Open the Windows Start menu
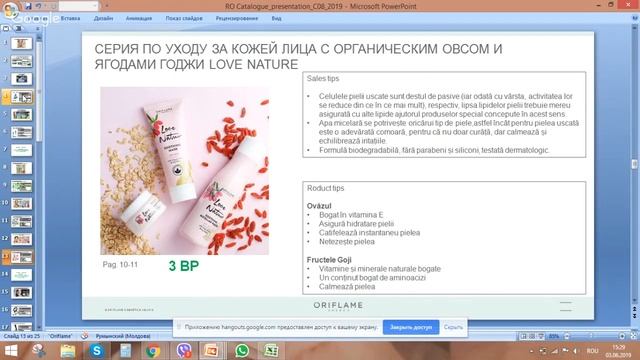The image size is (640, 360). (11, 351)
